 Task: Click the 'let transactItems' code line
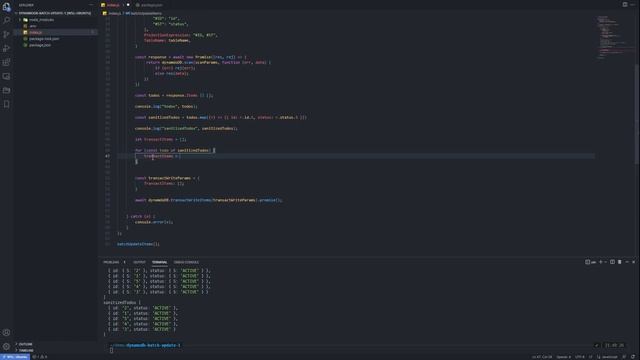[x=160, y=139]
